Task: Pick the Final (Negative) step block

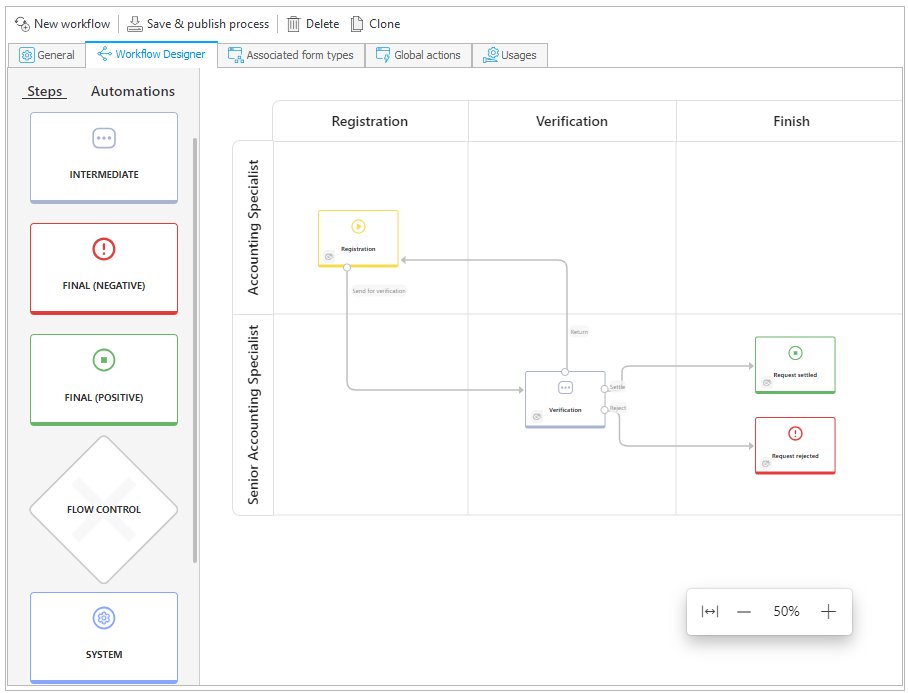Action: (x=104, y=268)
